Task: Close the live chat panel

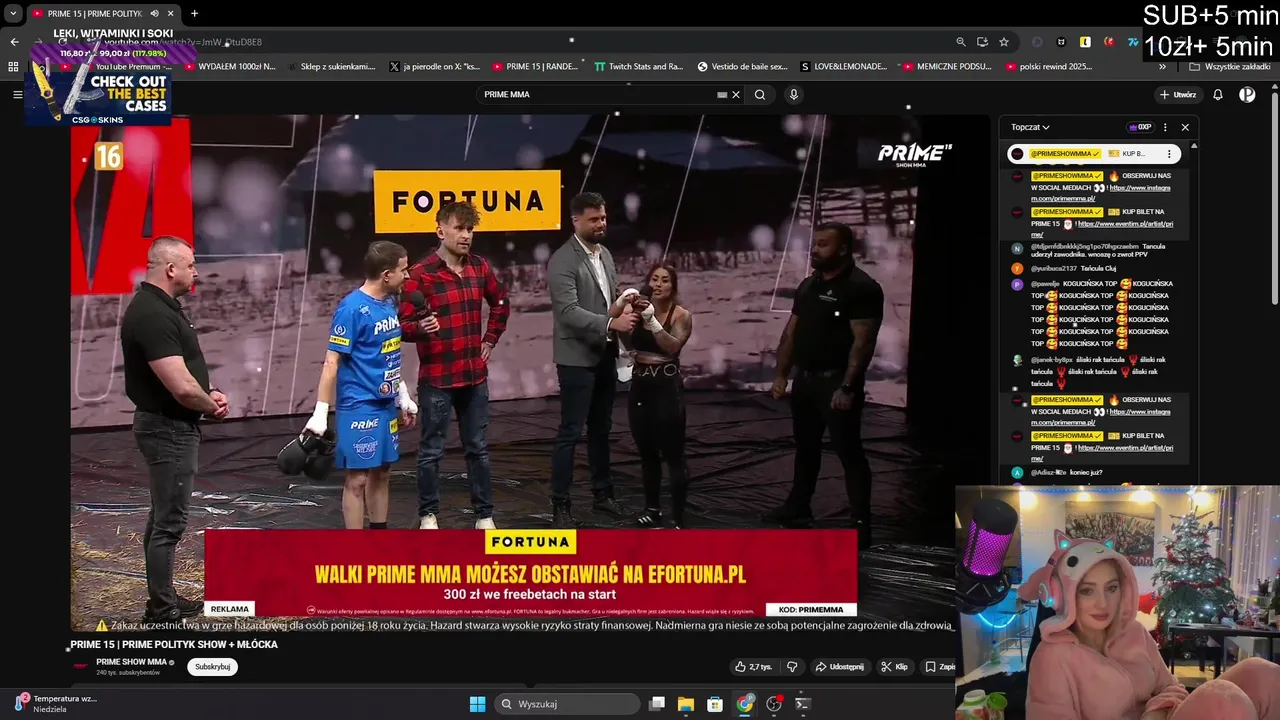Action: pos(1185,127)
